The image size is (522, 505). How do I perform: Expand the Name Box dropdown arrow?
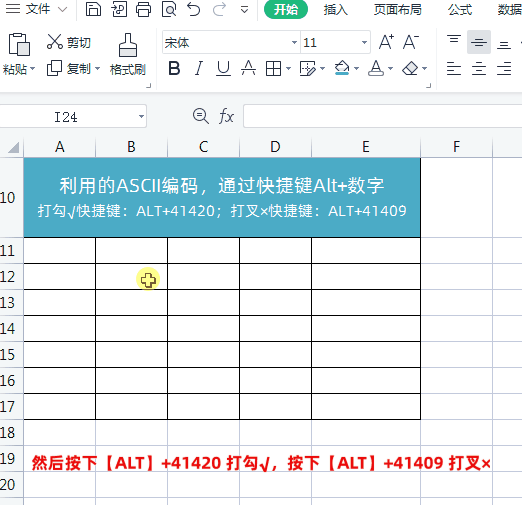141,116
